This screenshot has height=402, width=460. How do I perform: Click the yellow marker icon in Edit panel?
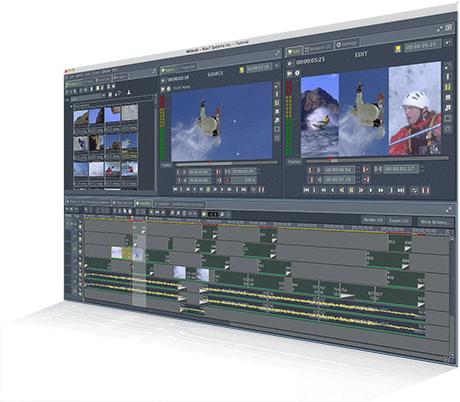pyautogui.click(x=398, y=49)
